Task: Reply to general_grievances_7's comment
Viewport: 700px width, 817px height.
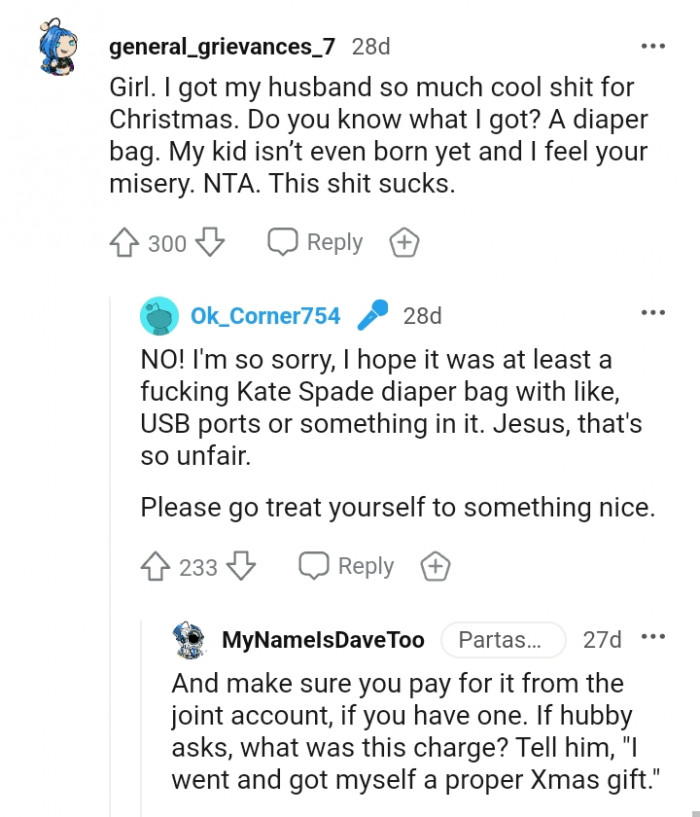Action: click(315, 242)
